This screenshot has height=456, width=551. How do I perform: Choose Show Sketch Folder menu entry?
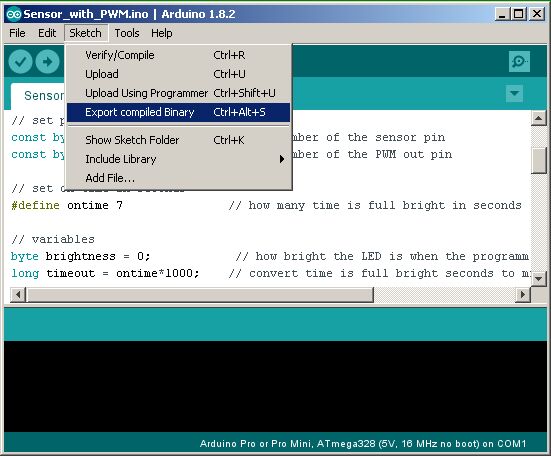pos(178,140)
